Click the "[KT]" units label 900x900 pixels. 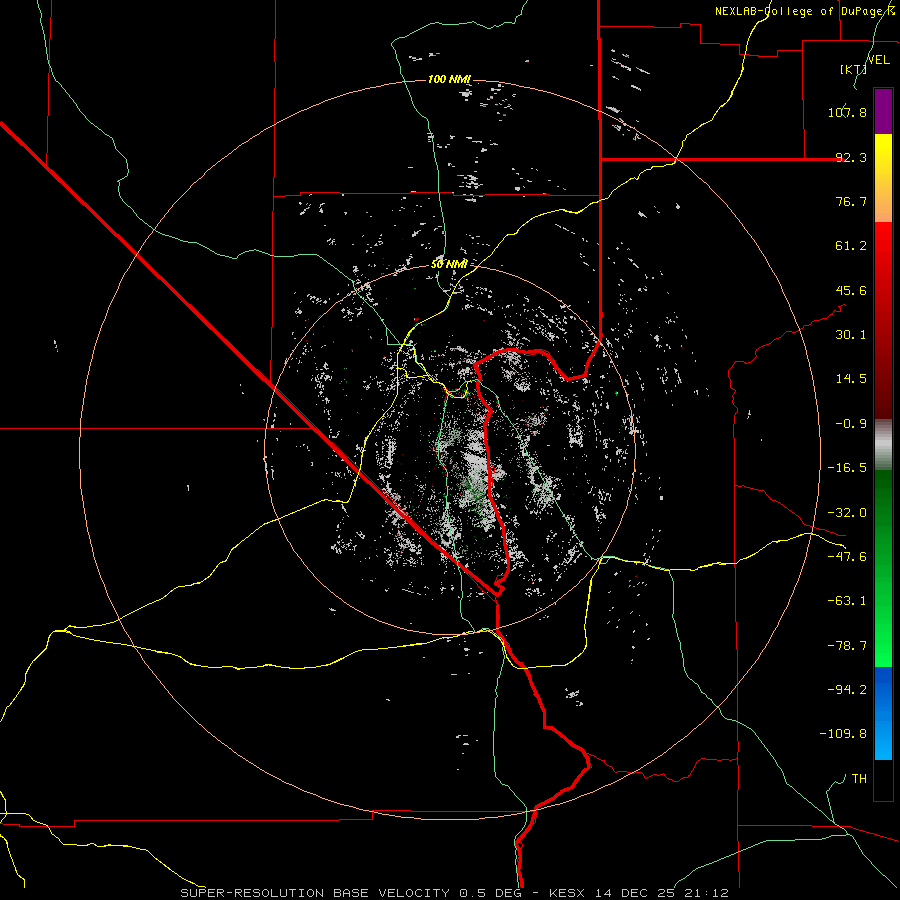pyautogui.click(x=853, y=69)
